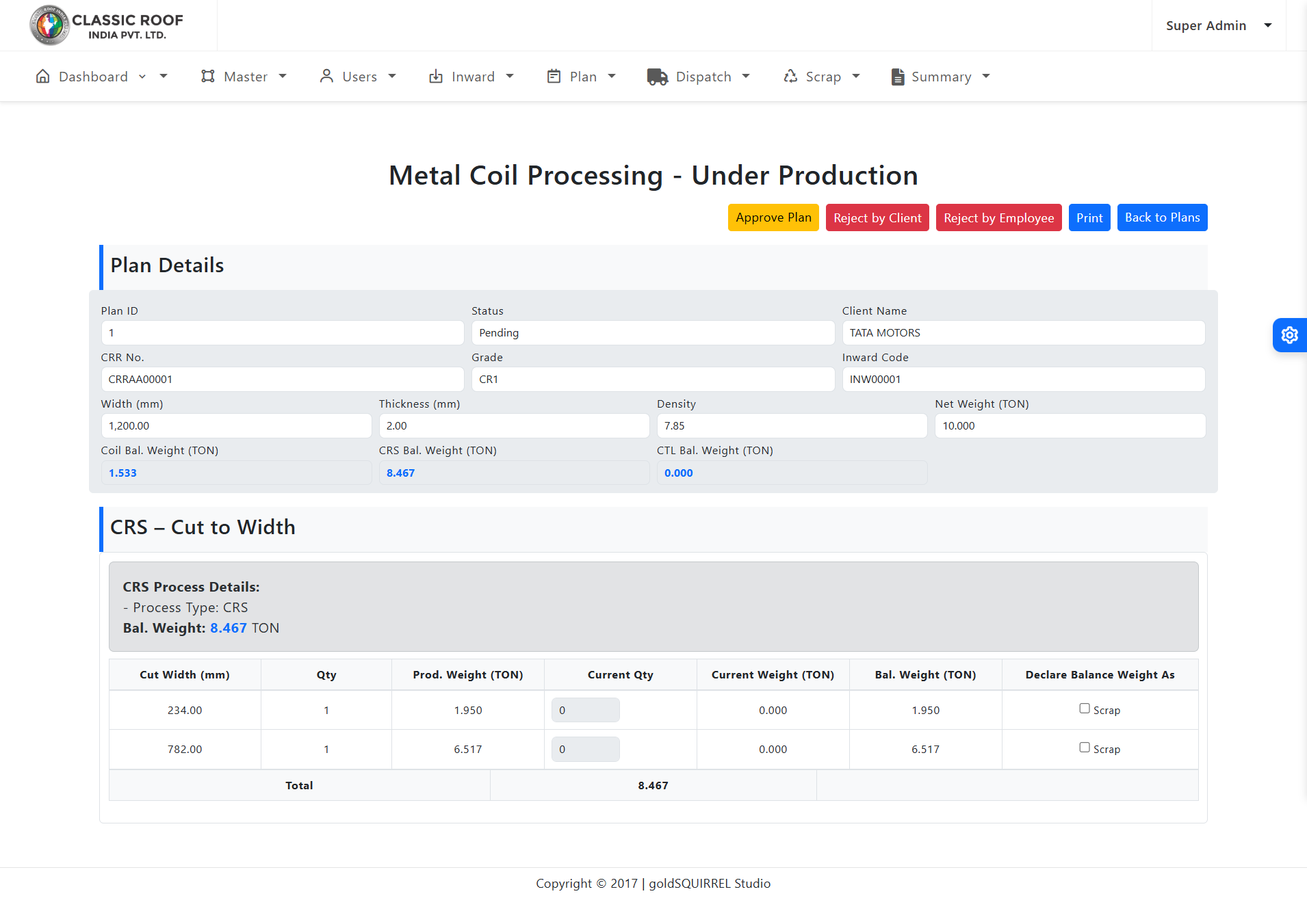This screenshot has height=924, width=1307.
Task: Go back using Back to Plans button
Action: tap(1162, 217)
